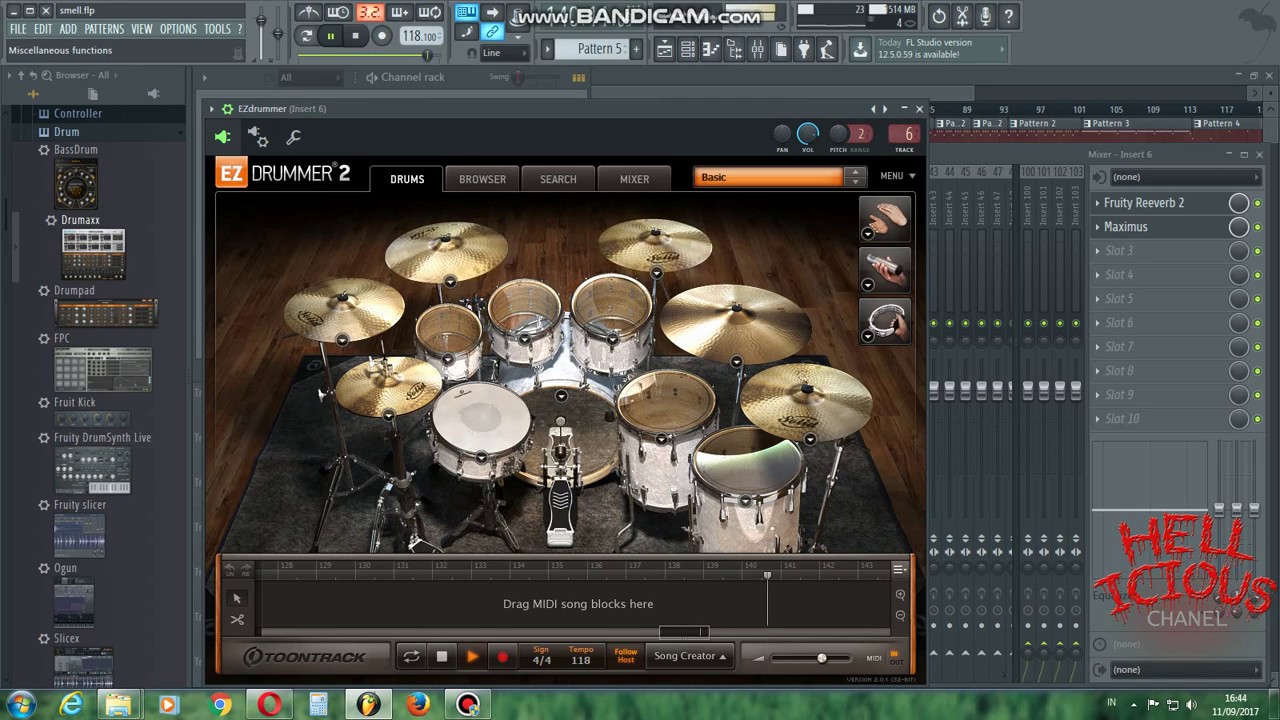
Task: Toggle loop in EZdrummer transport
Action: [x=411, y=657]
